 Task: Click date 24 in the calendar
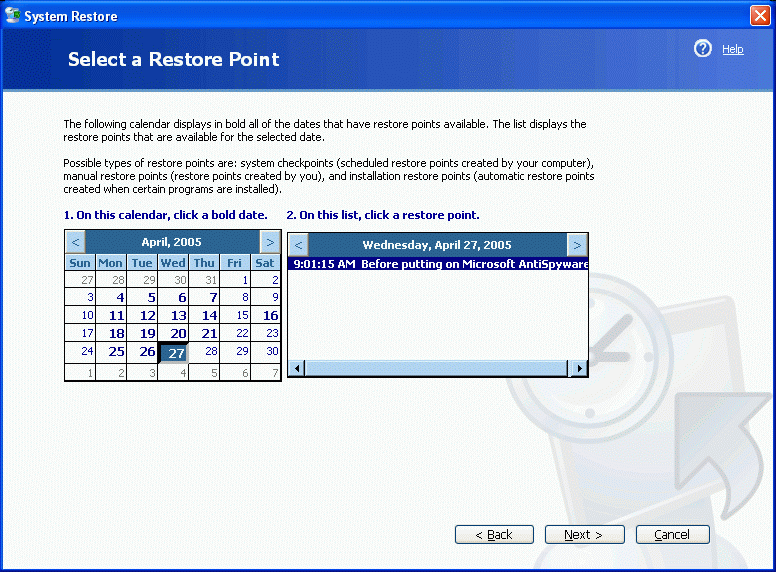coord(81,352)
